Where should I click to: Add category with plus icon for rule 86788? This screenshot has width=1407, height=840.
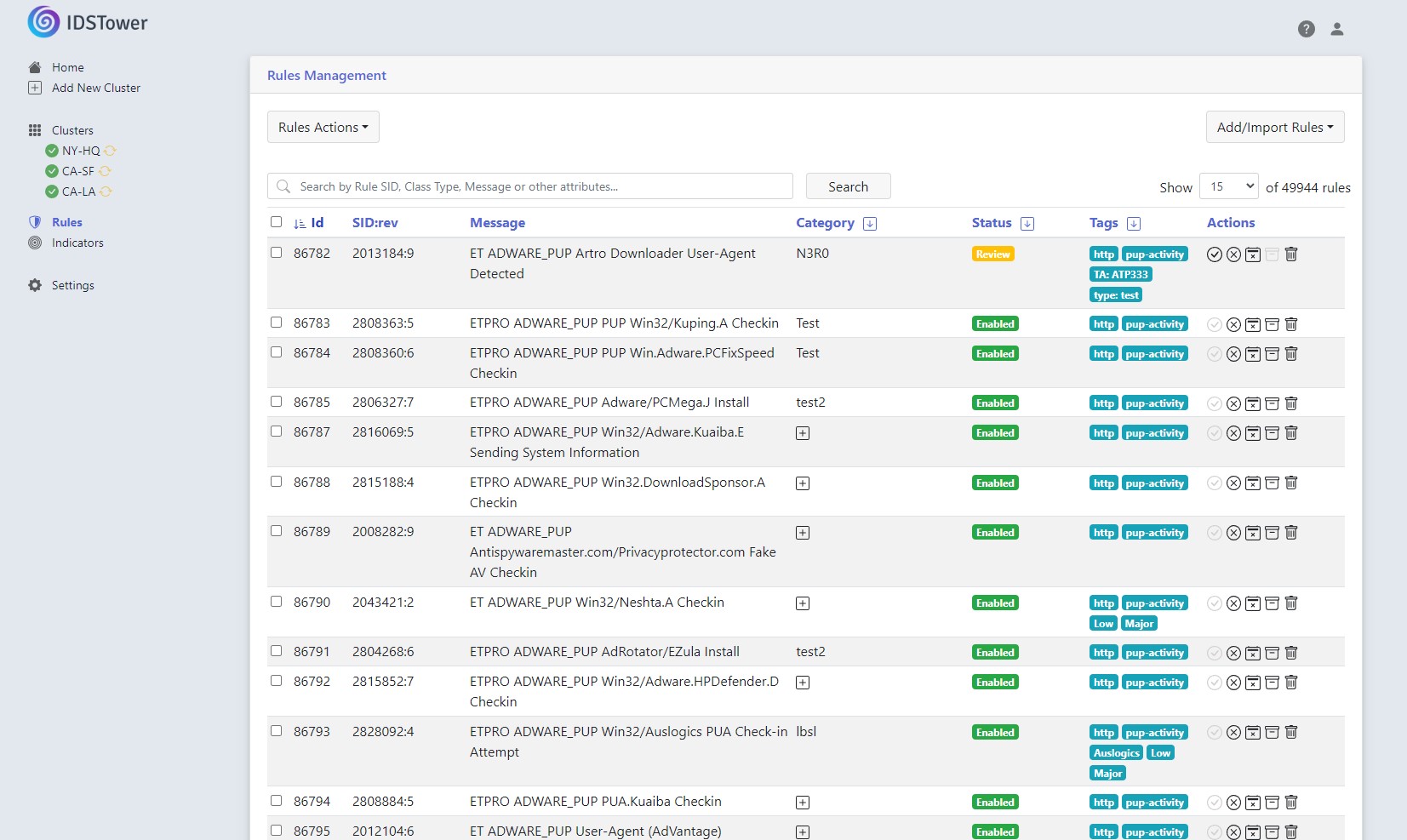click(803, 483)
